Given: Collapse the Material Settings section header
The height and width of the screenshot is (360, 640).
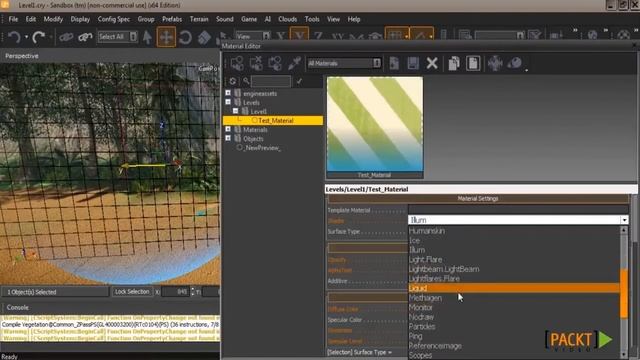Looking at the screenshot, I should pos(478,199).
